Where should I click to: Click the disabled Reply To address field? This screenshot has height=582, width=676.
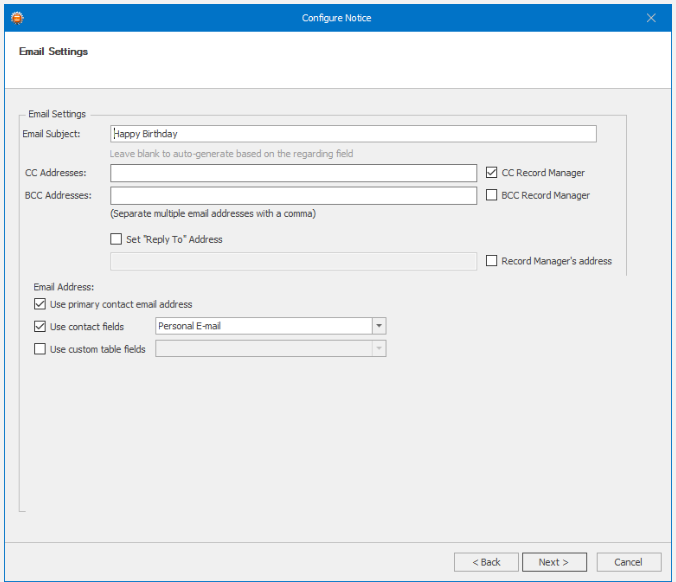pos(293,261)
